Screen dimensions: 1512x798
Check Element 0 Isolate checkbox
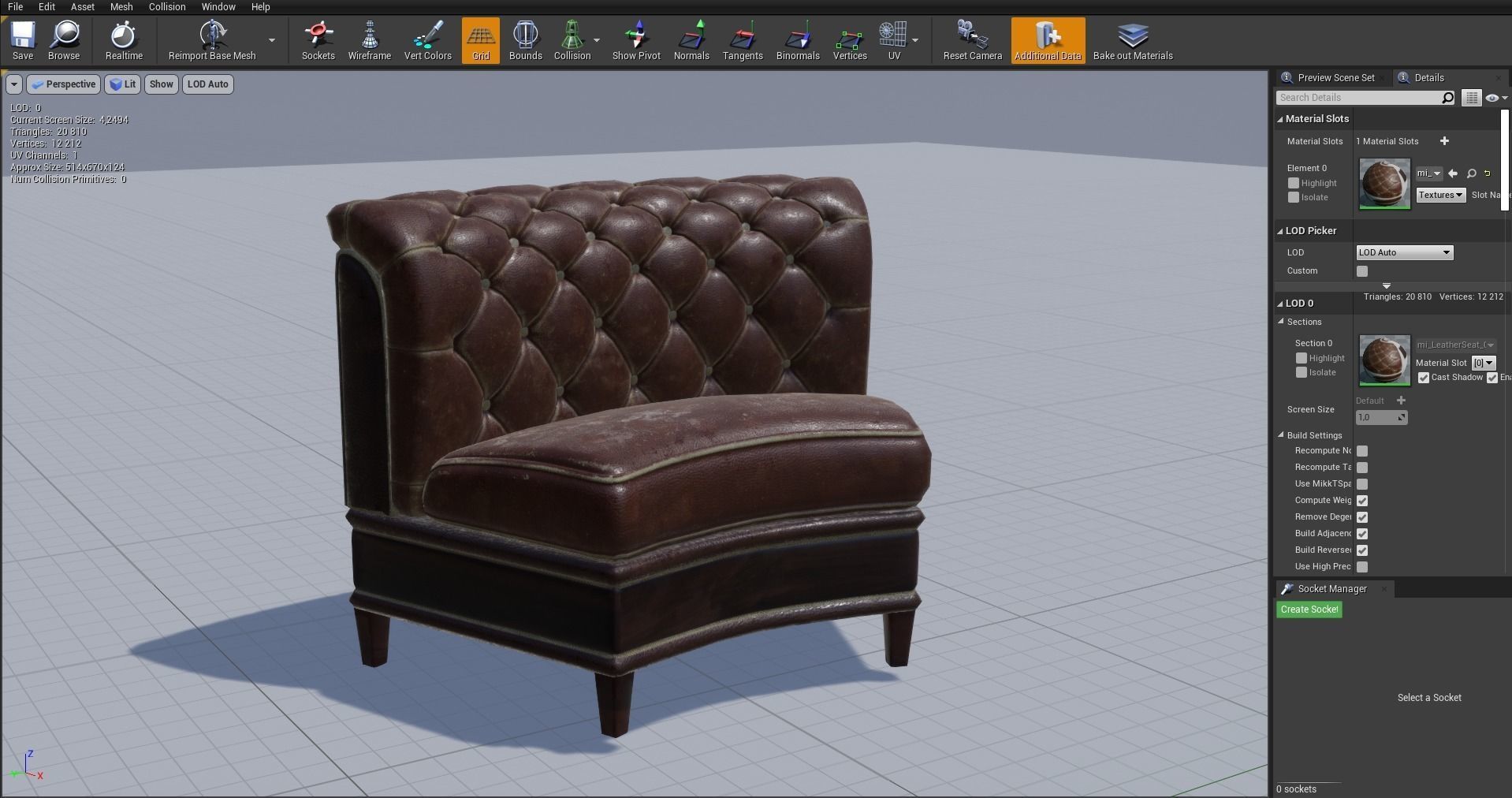pyautogui.click(x=1293, y=197)
